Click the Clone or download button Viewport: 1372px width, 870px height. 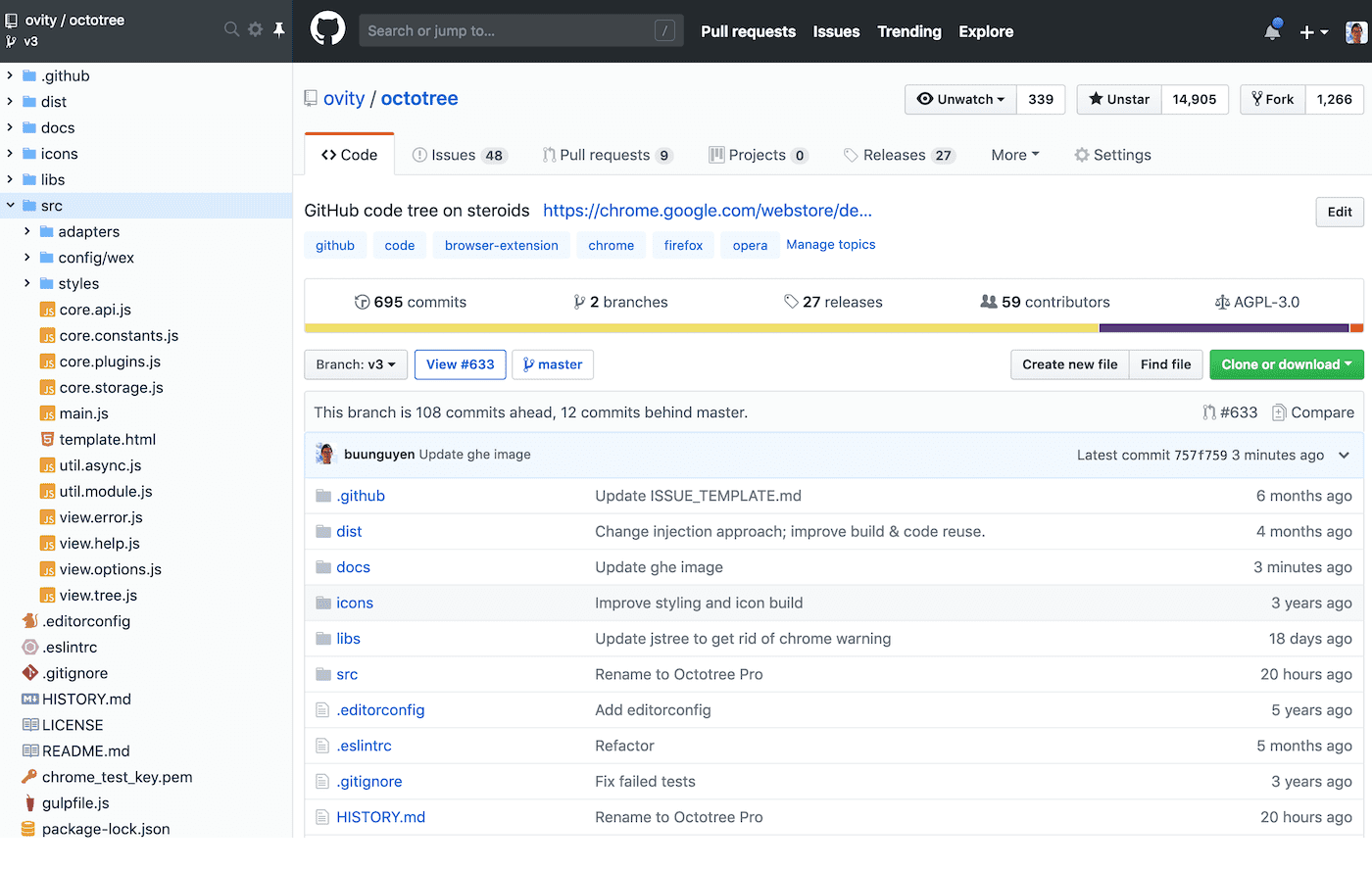click(1286, 364)
